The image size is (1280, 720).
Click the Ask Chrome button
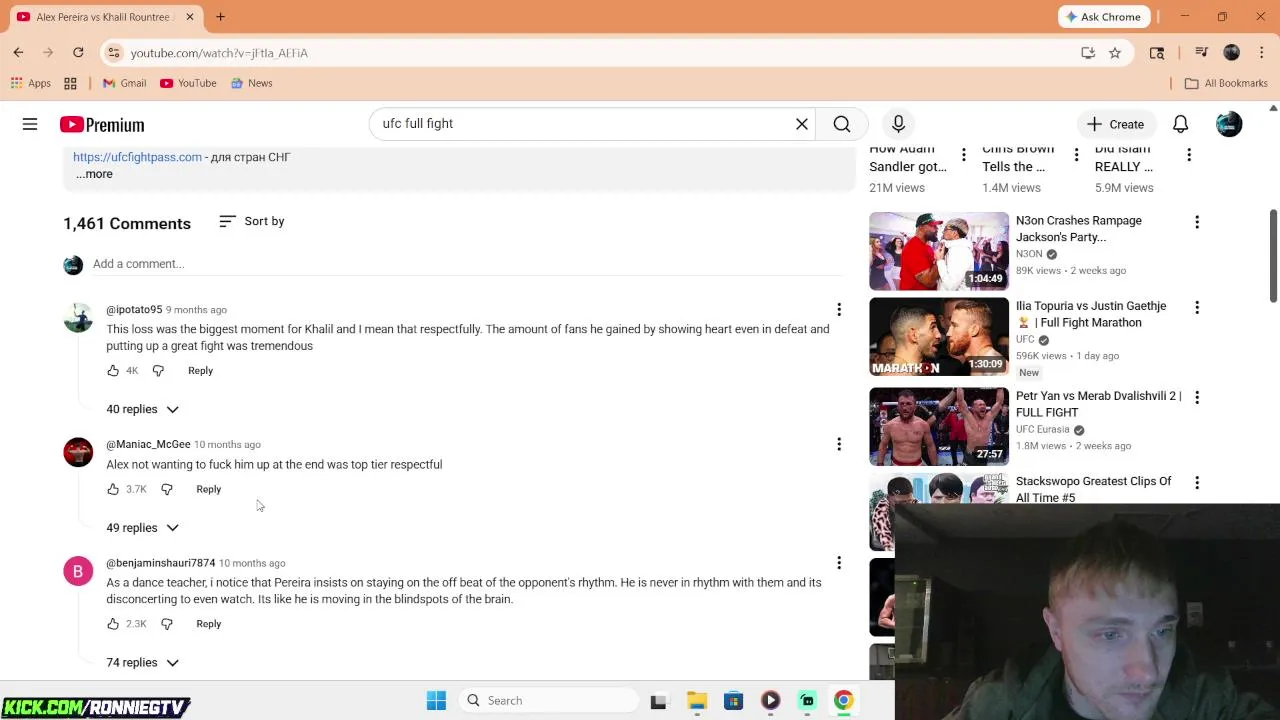pos(1105,17)
